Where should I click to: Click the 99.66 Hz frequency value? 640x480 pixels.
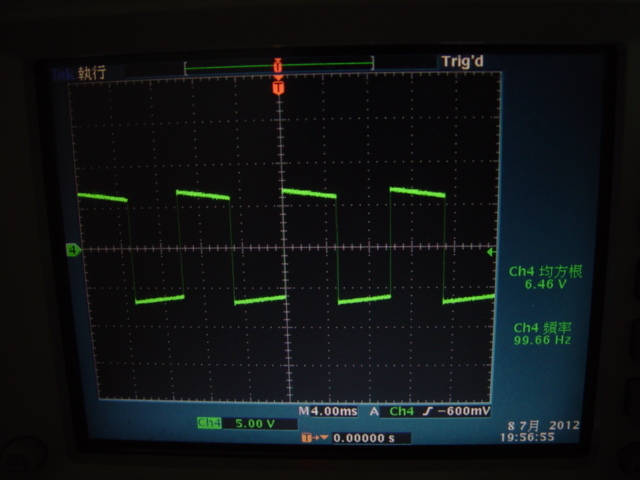542,340
